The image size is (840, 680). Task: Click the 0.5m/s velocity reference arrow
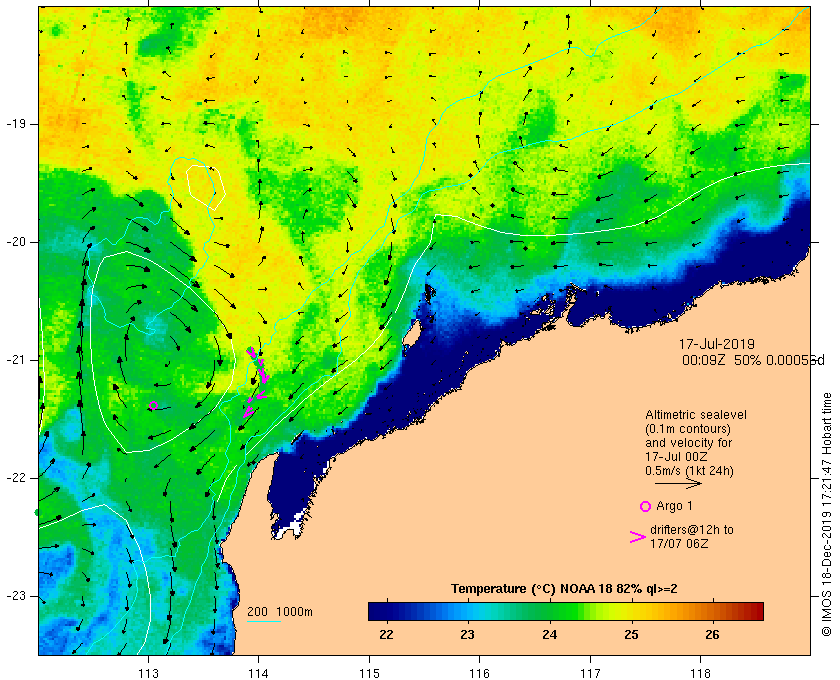(678, 483)
